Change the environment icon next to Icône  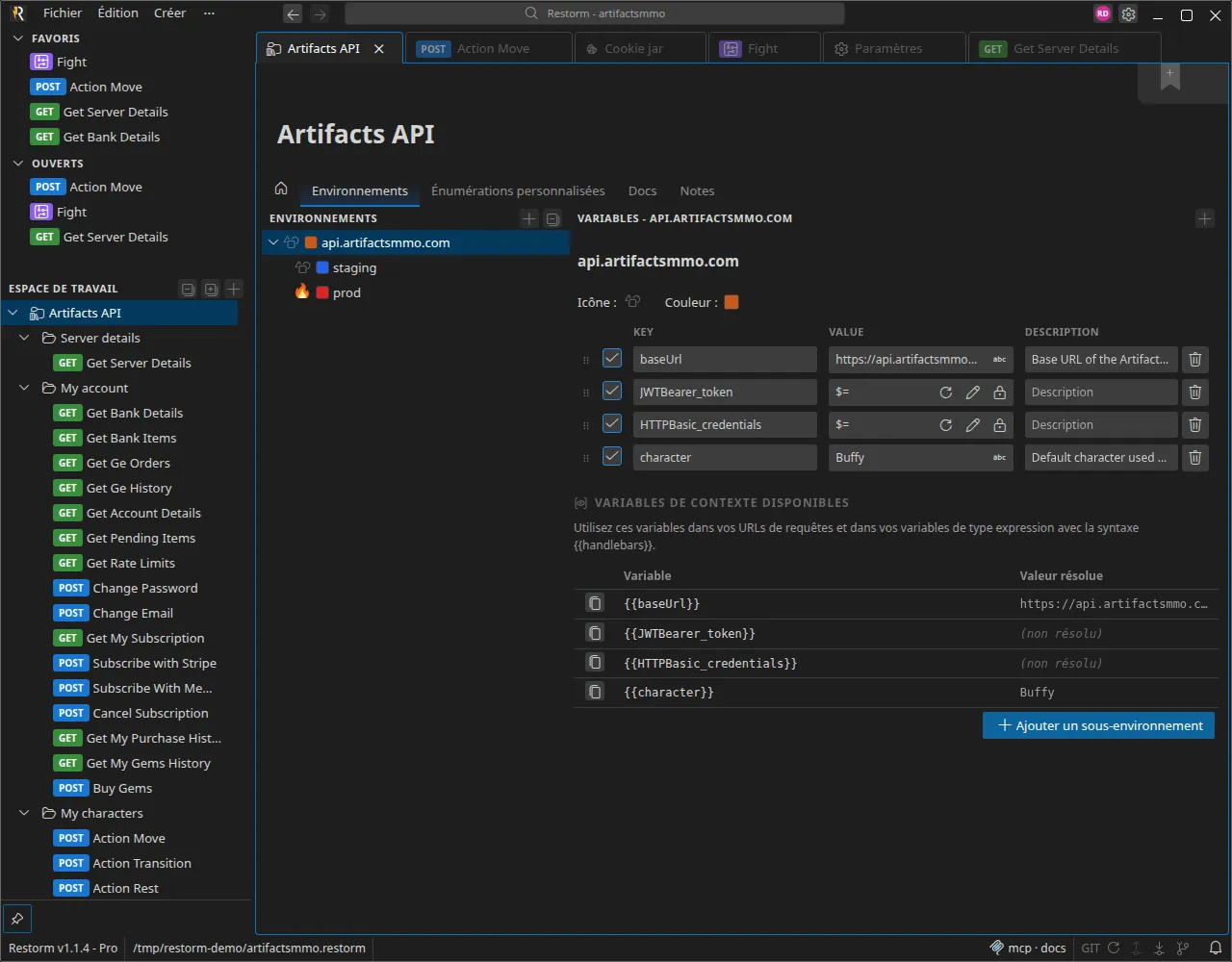(x=632, y=302)
